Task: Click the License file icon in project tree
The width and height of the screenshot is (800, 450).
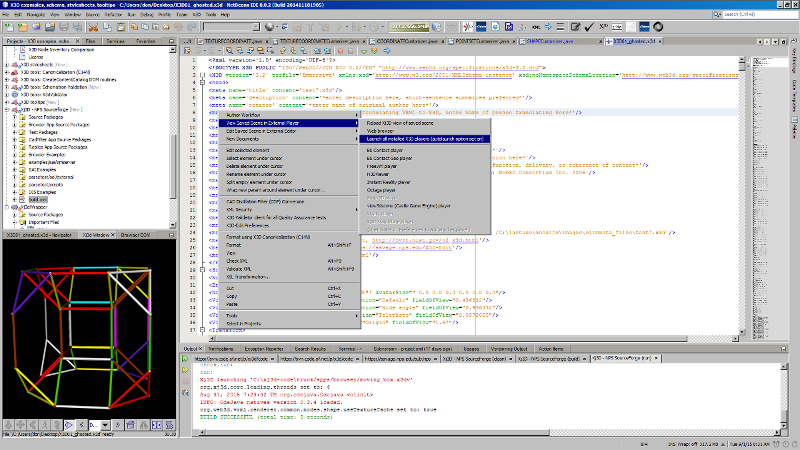Action: (23, 57)
